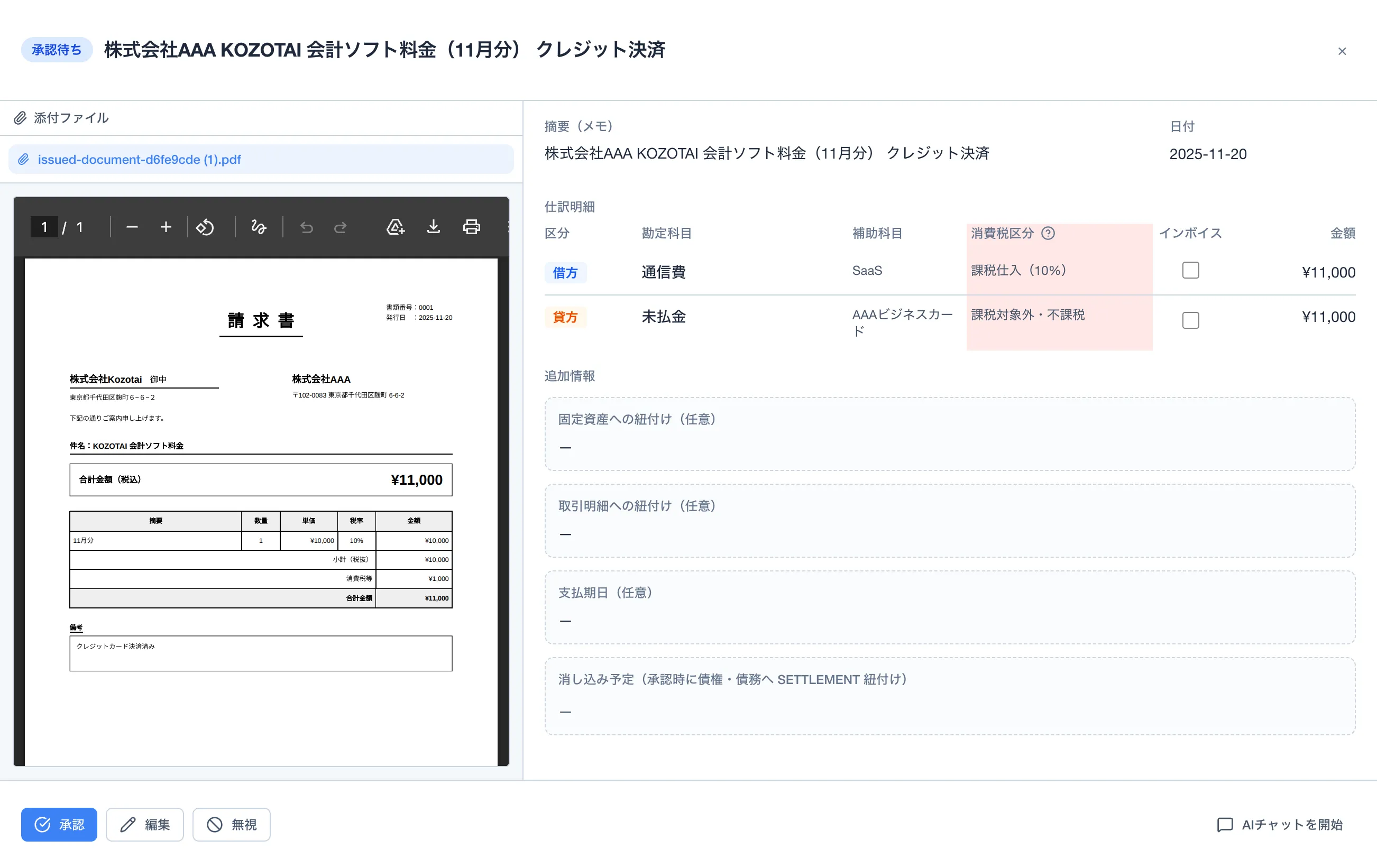Click the date value 2025-11-20
Image resolution: width=1377 pixels, height=868 pixels.
pos(1208,154)
